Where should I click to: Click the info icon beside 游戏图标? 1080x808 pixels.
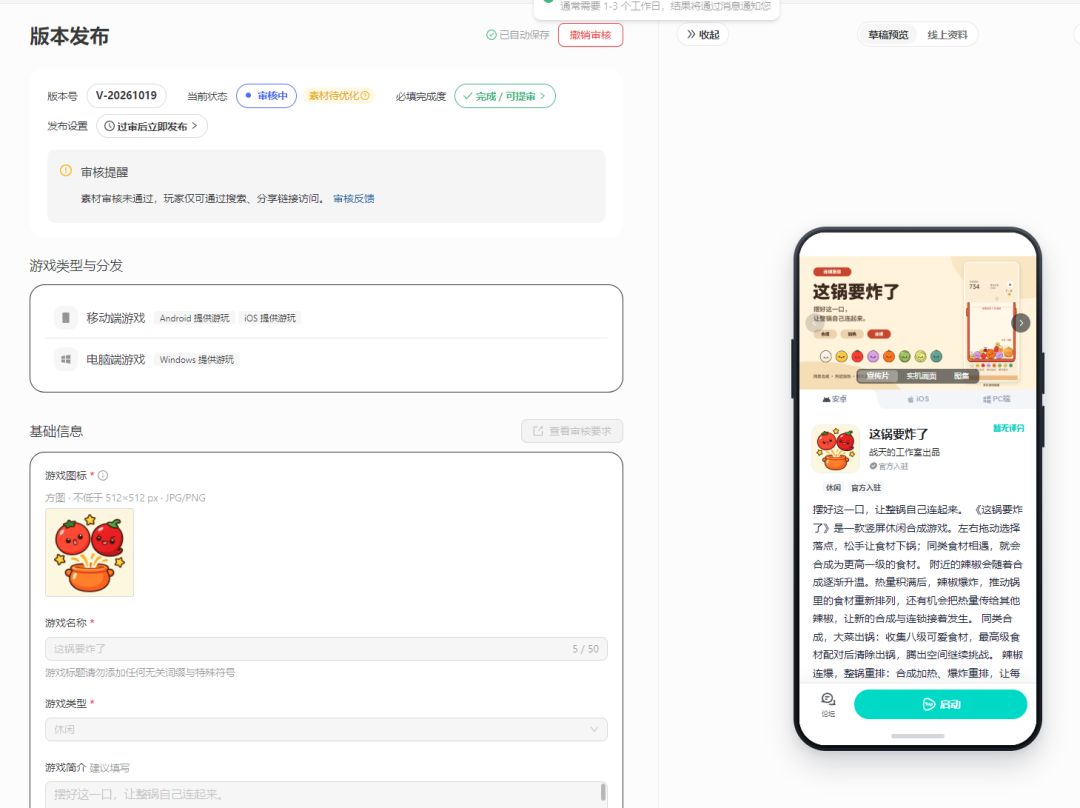103,475
